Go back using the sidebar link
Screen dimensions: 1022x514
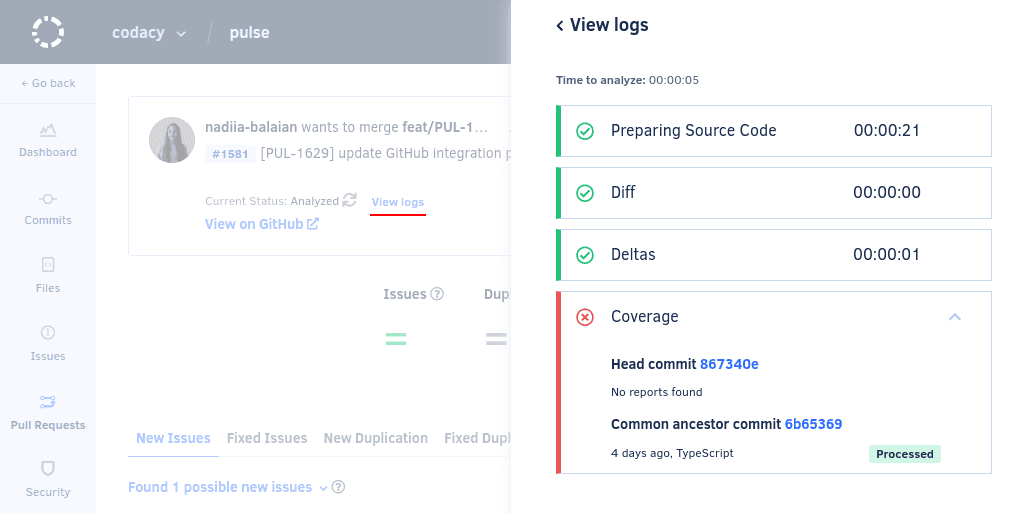coord(48,83)
